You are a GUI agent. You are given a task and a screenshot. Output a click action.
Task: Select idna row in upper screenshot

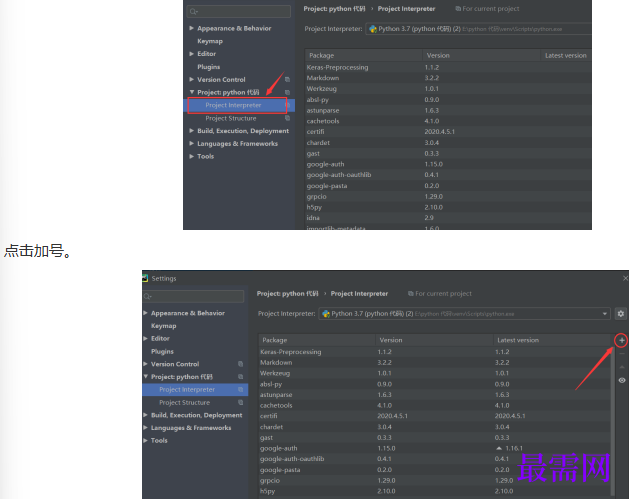[x=448, y=218]
